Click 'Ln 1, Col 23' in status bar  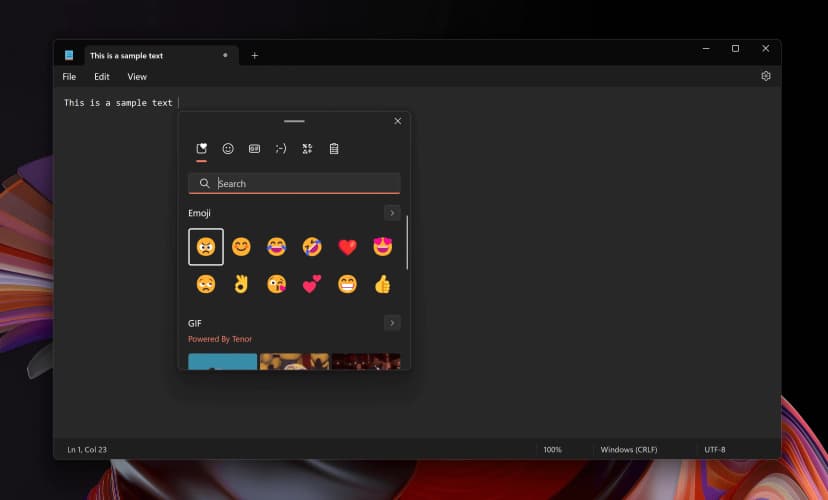pos(87,449)
